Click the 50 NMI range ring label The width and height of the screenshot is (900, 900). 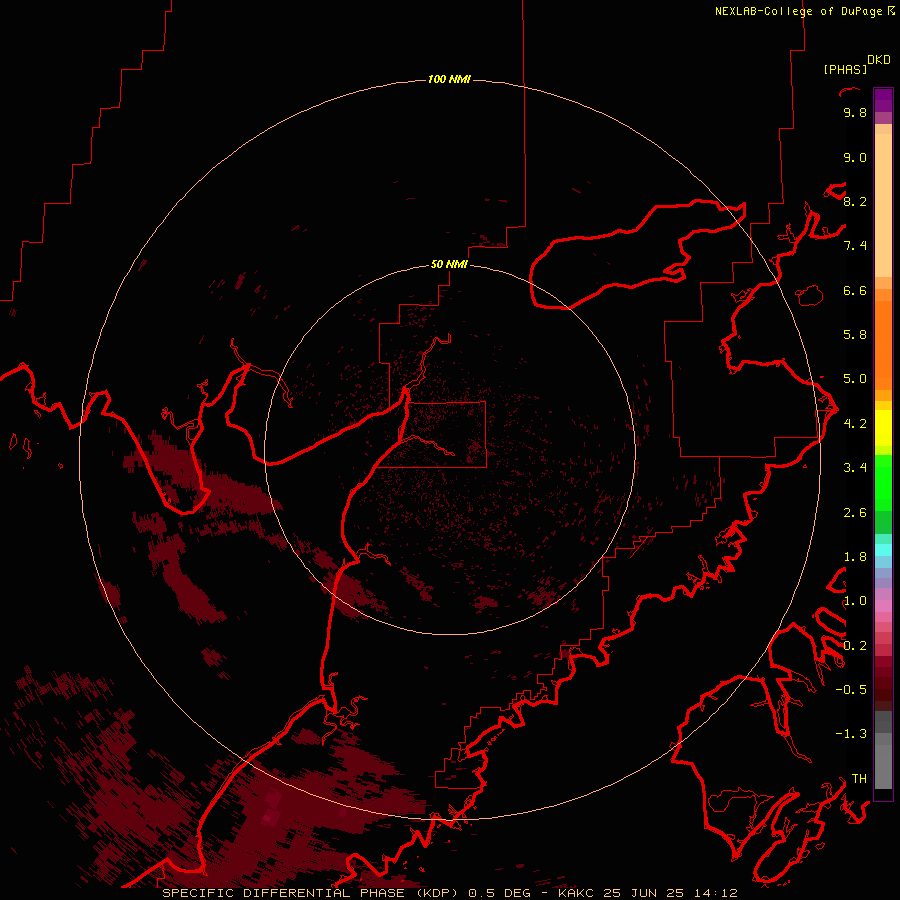coord(449,264)
